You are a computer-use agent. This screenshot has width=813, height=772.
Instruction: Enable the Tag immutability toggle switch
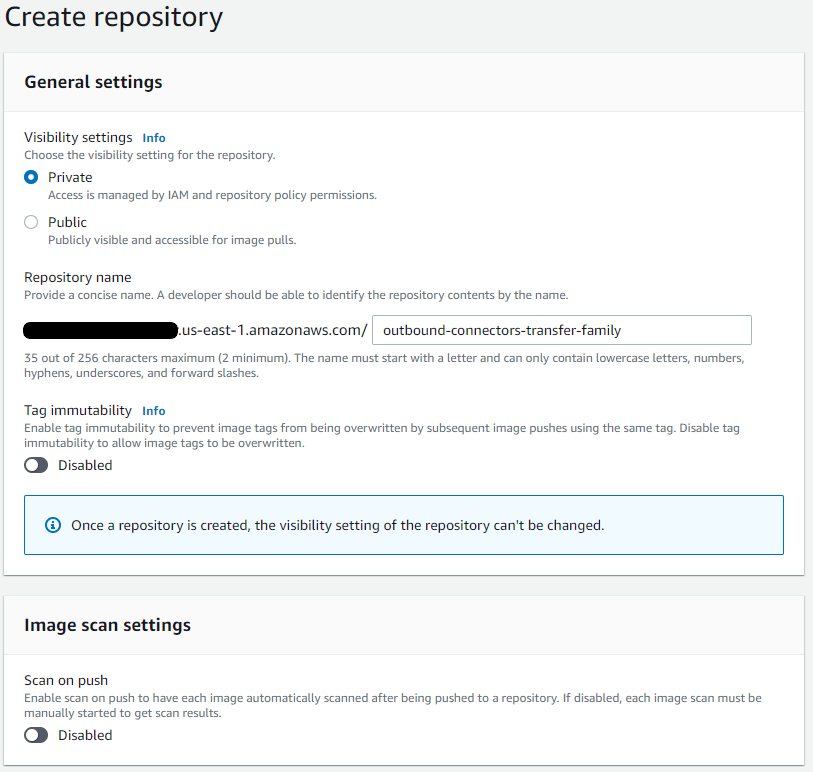point(36,465)
